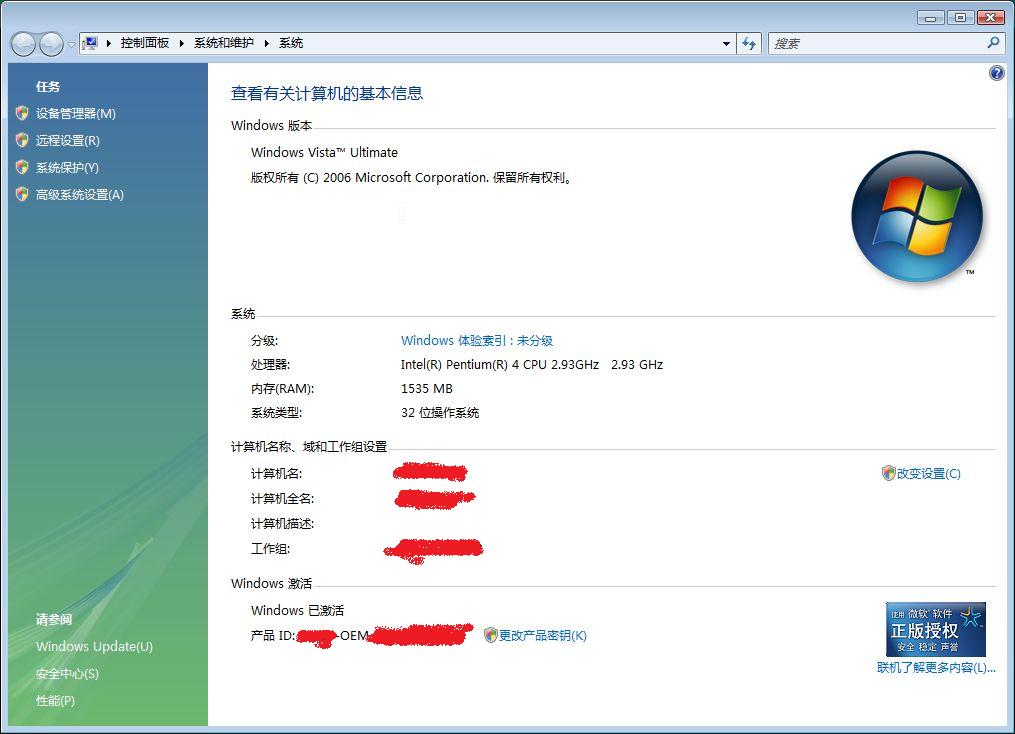Click the refresh button beside address bar
Image resolution: width=1015 pixels, height=734 pixels.
pos(749,44)
